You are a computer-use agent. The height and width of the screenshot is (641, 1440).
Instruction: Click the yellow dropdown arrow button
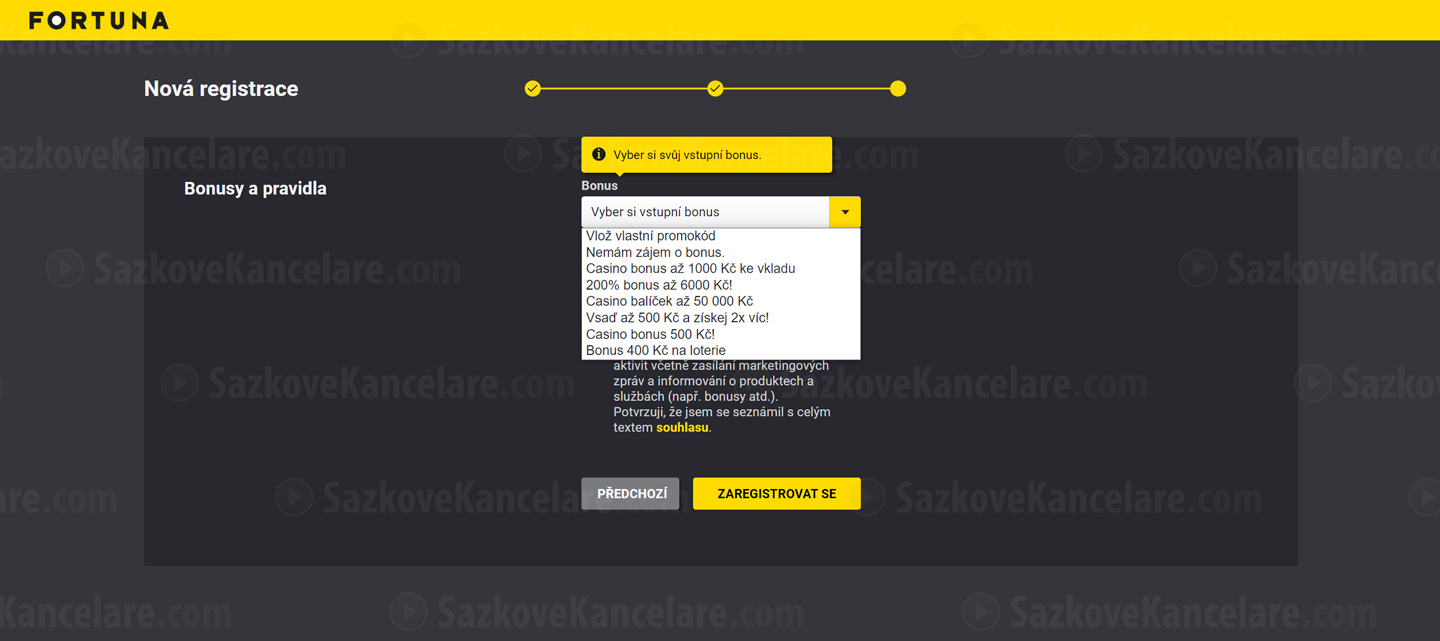(845, 212)
